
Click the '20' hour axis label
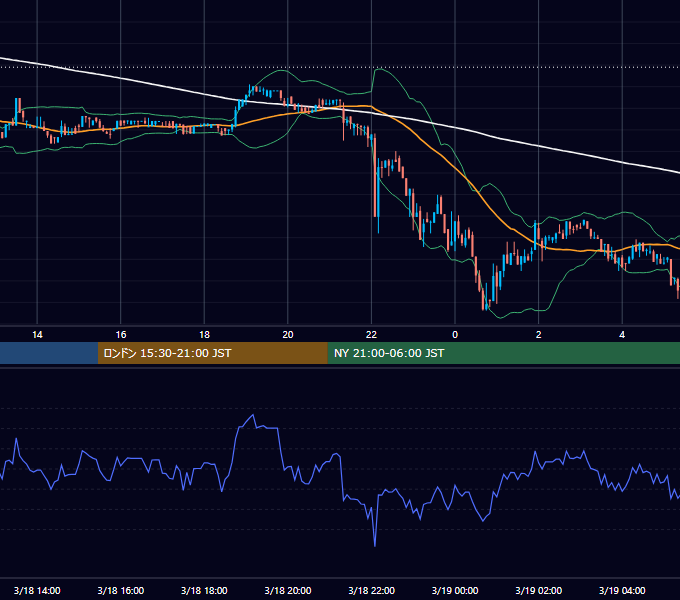pos(288,335)
